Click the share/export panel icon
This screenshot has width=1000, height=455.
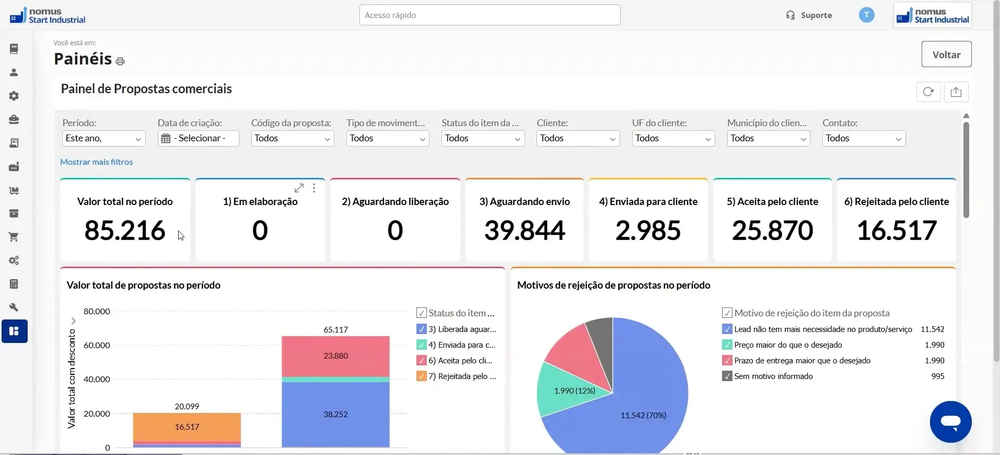[x=955, y=92]
